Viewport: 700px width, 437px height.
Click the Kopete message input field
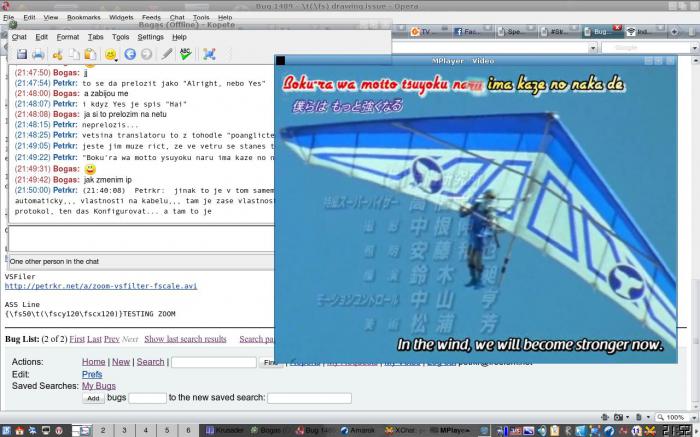[x=141, y=239]
